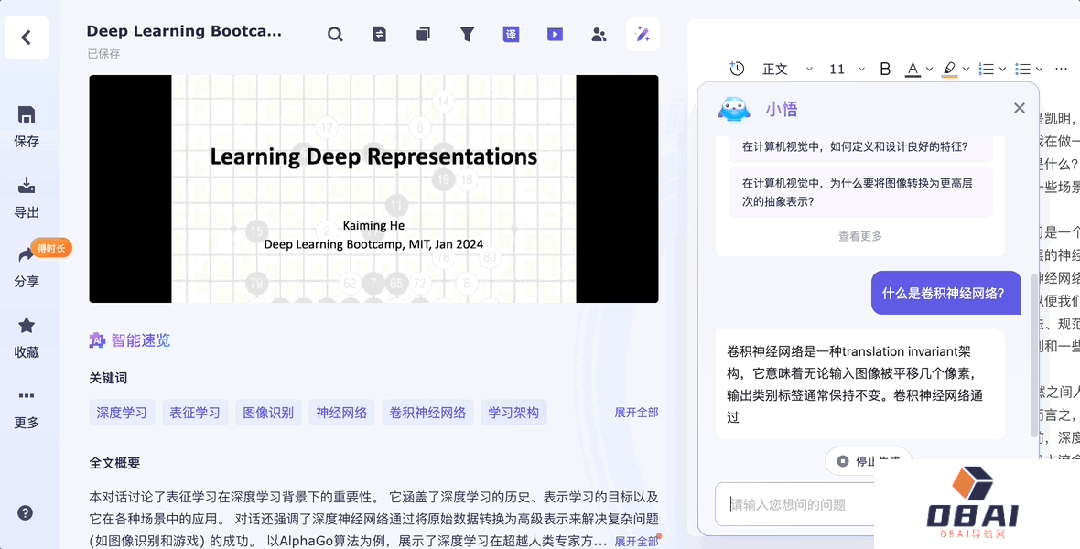Screen dimensions: 1080x549
Task: Click the question input field
Action: [800, 504]
